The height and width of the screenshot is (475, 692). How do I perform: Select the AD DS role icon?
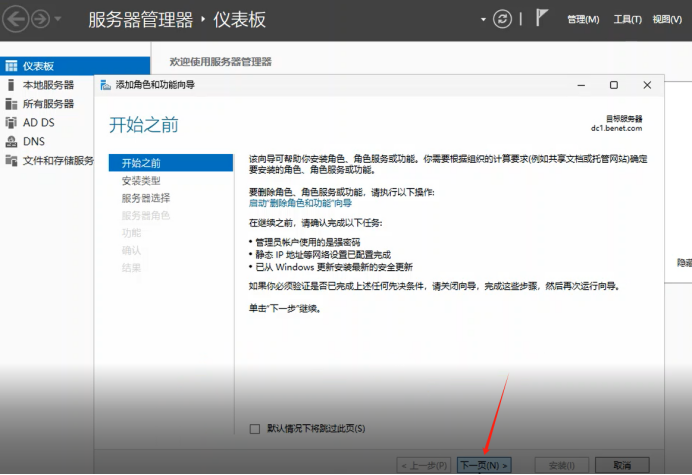(x=11, y=122)
